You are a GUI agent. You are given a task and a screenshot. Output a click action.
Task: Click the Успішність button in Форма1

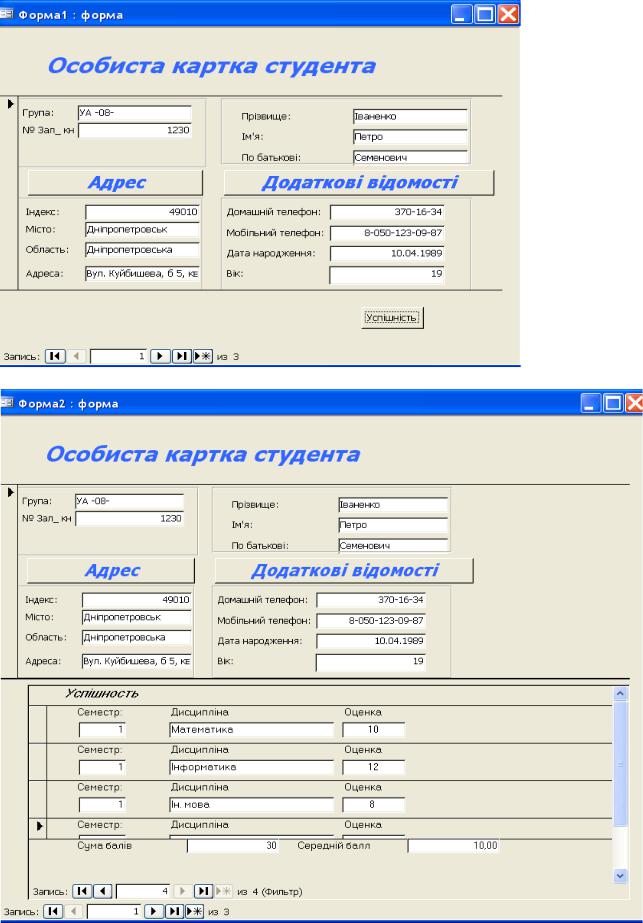click(x=392, y=318)
